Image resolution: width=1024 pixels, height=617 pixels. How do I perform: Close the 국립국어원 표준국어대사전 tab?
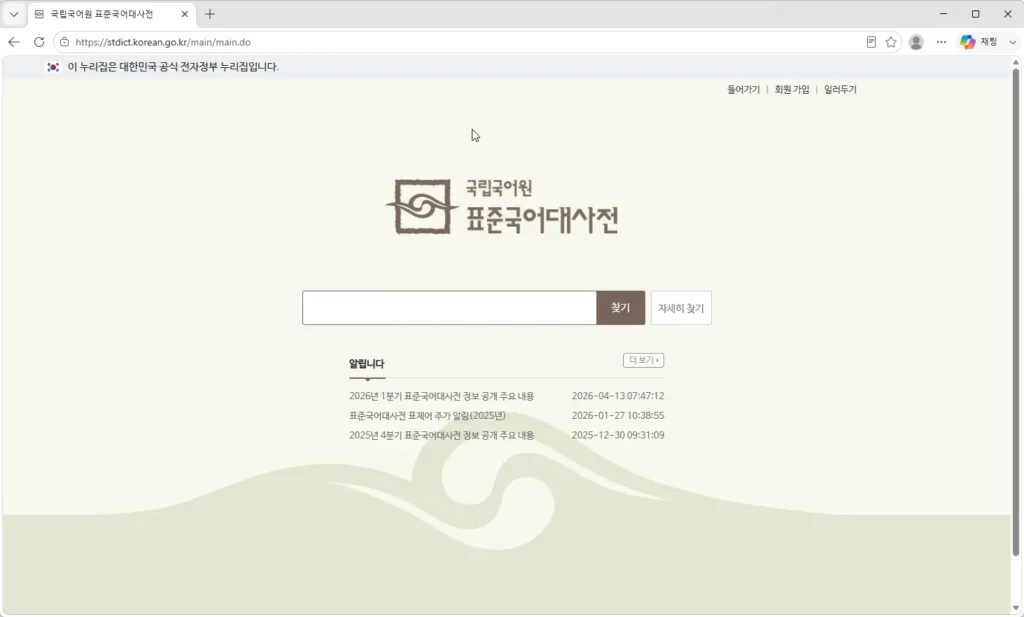click(x=185, y=14)
